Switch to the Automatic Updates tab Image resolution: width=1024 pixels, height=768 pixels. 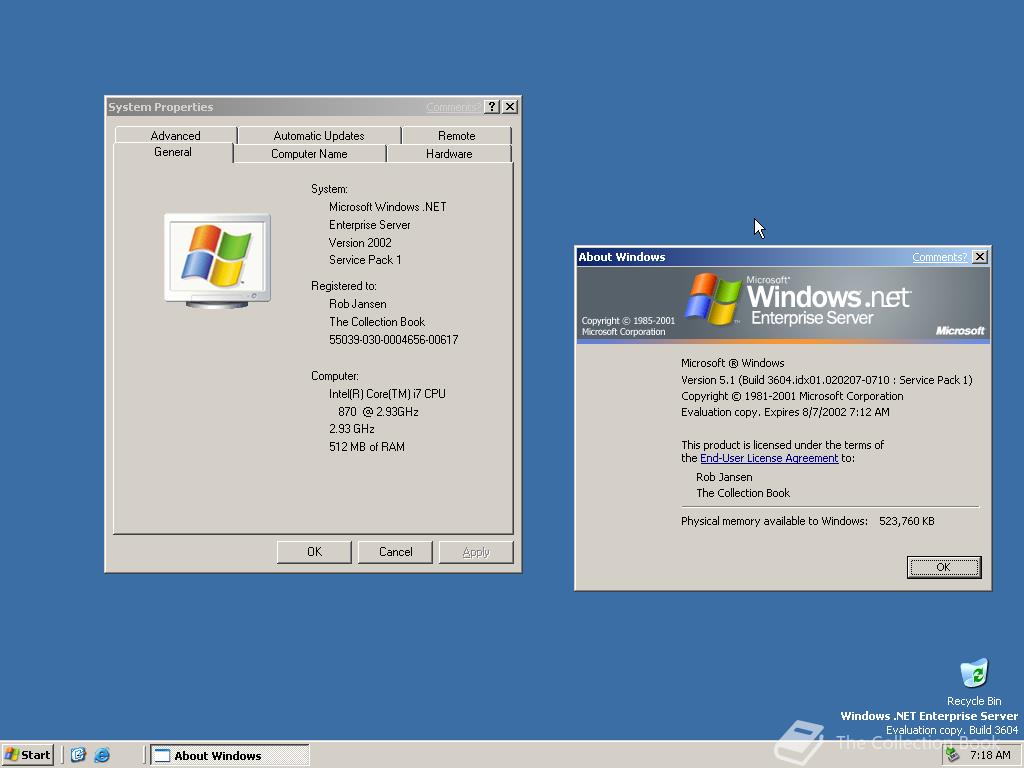click(x=319, y=135)
